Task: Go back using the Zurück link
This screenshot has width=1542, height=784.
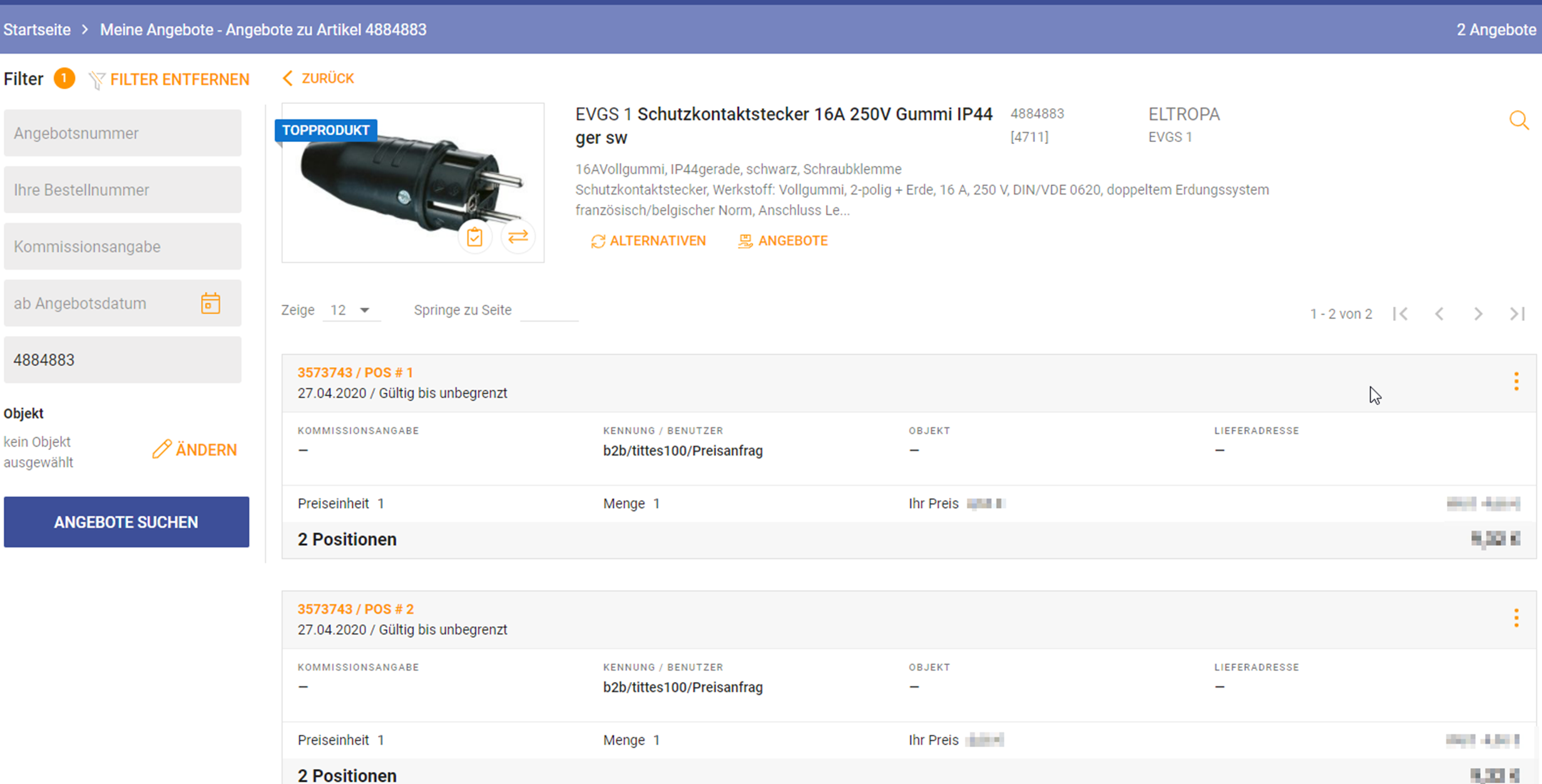Action: tap(319, 78)
